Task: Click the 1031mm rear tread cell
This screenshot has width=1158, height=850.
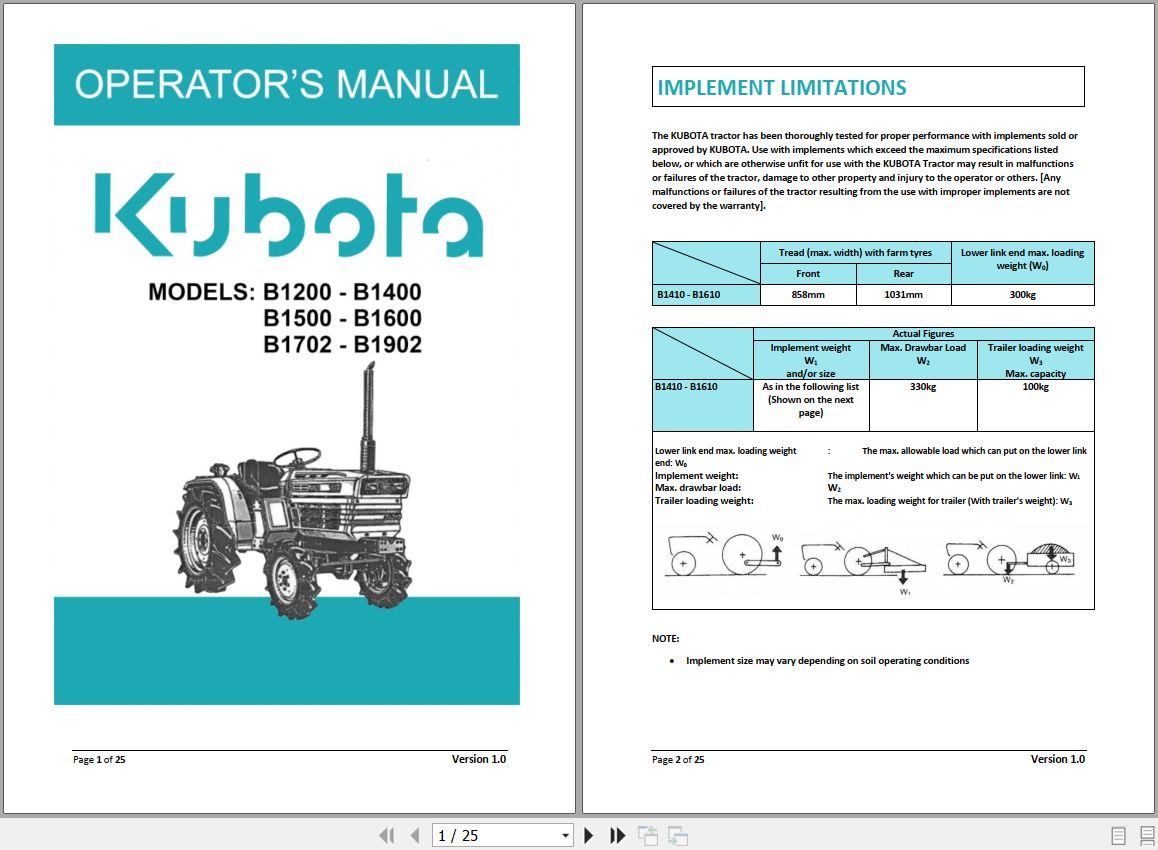Action: pyautogui.click(x=903, y=295)
